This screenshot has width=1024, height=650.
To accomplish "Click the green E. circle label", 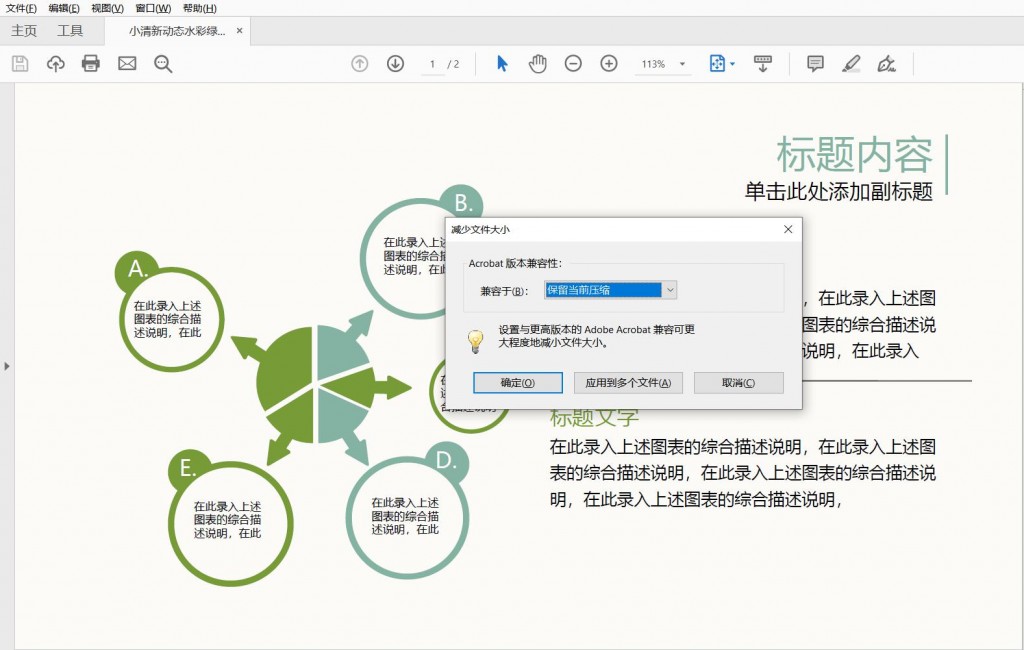I will point(188,468).
